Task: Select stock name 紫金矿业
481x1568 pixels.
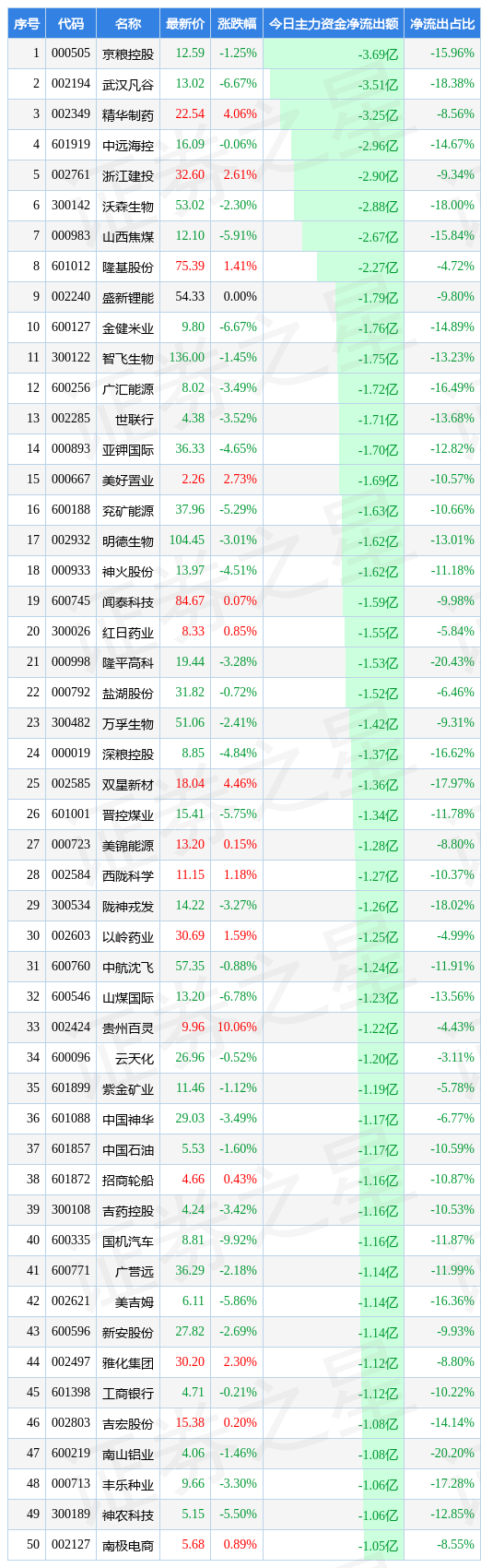Action: (128, 1088)
